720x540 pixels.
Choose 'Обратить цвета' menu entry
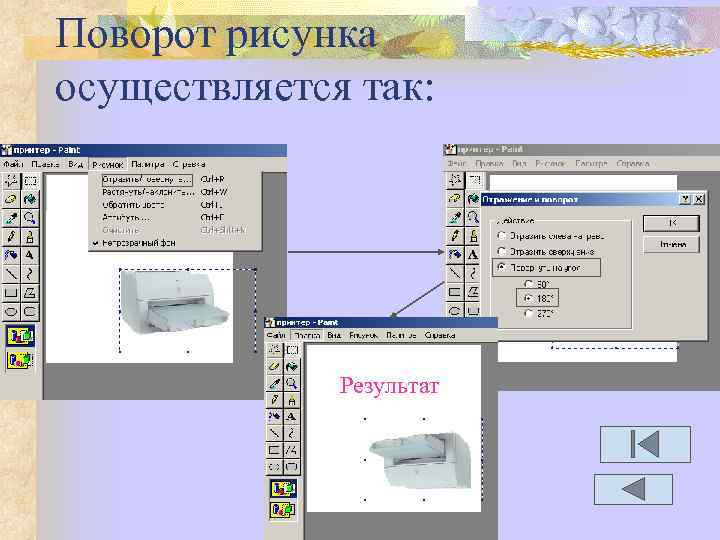click(x=175, y=205)
